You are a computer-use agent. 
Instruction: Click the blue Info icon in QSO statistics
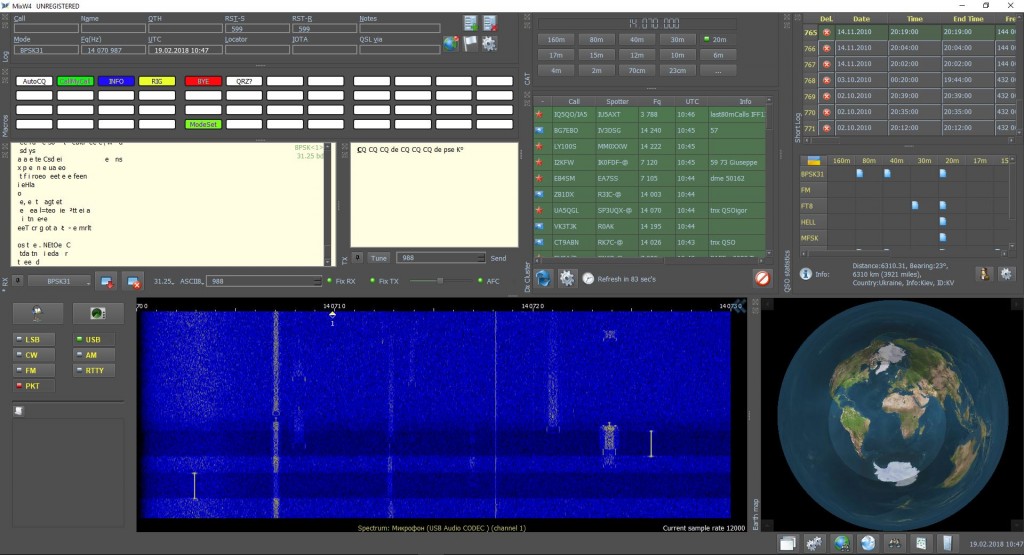(806, 274)
